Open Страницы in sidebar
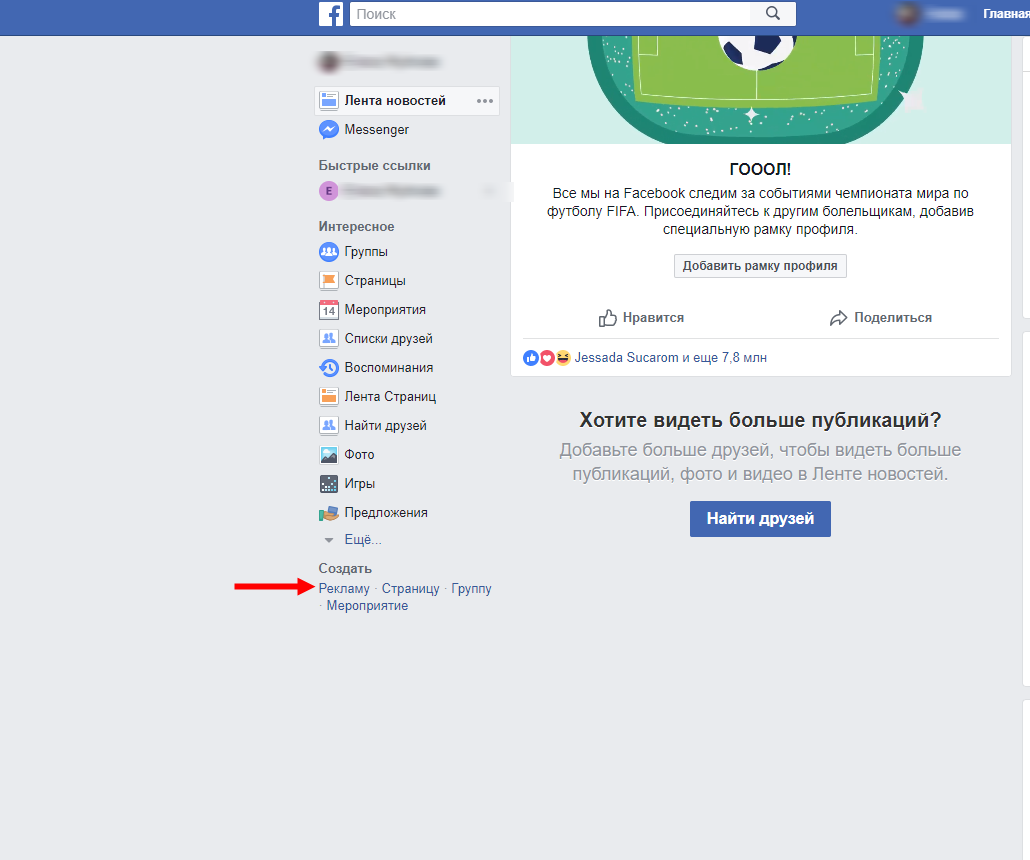 click(375, 281)
